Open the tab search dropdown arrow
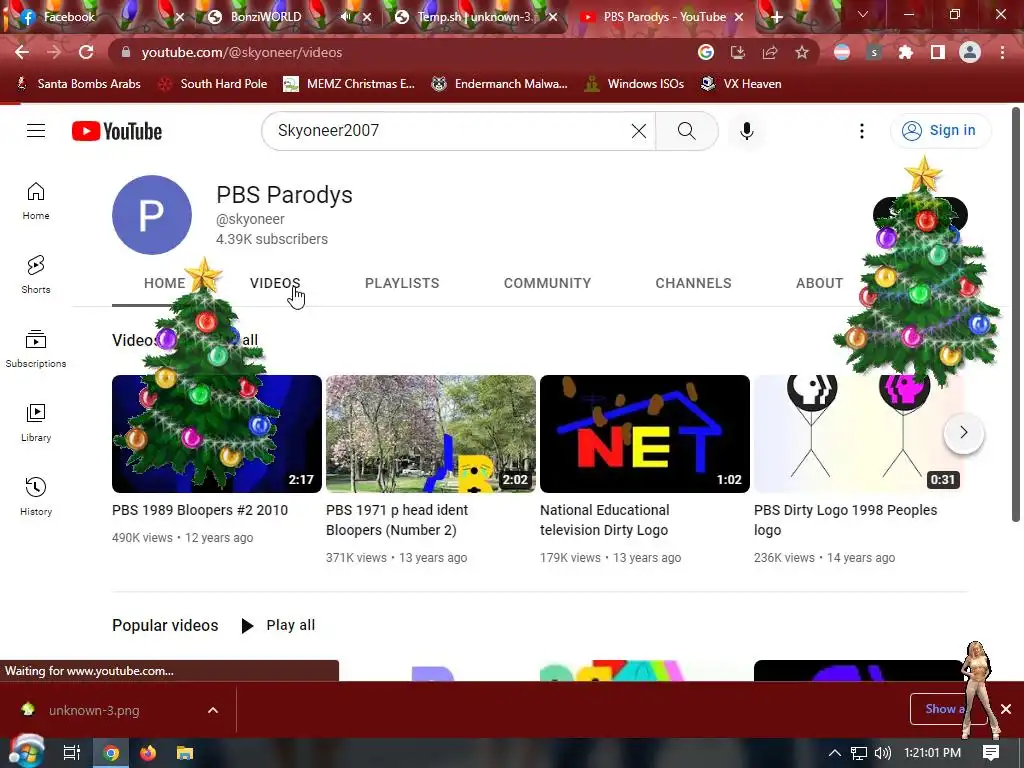 pyautogui.click(x=863, y=14)
